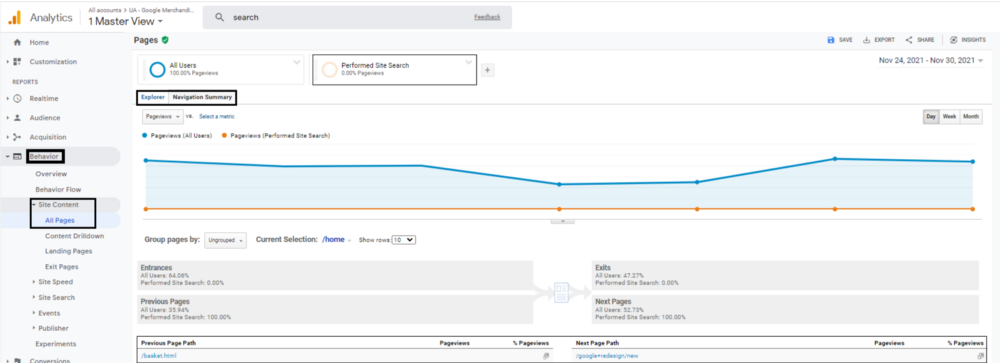Switch to the Explorer tab
Image resolution: width=1000 pixels, height=363 pixels.
[153, 98]
